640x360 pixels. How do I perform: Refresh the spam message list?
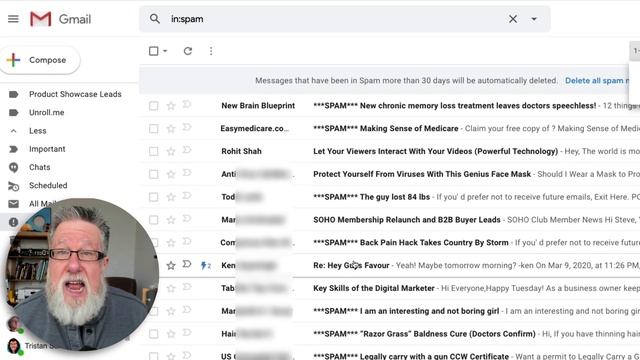click(188, 51)
